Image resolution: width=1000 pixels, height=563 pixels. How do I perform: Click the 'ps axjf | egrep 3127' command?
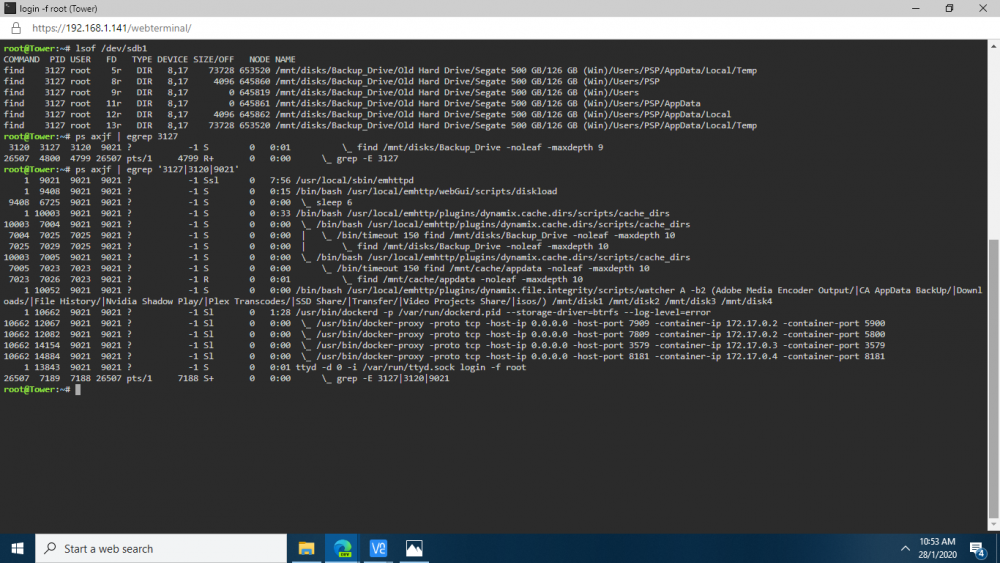click(x=126, y=136)
